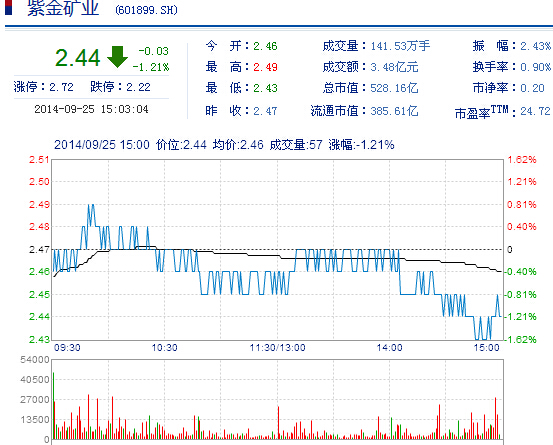
Task: Click the stock name 紫金矿业
Action: point(63,8)
